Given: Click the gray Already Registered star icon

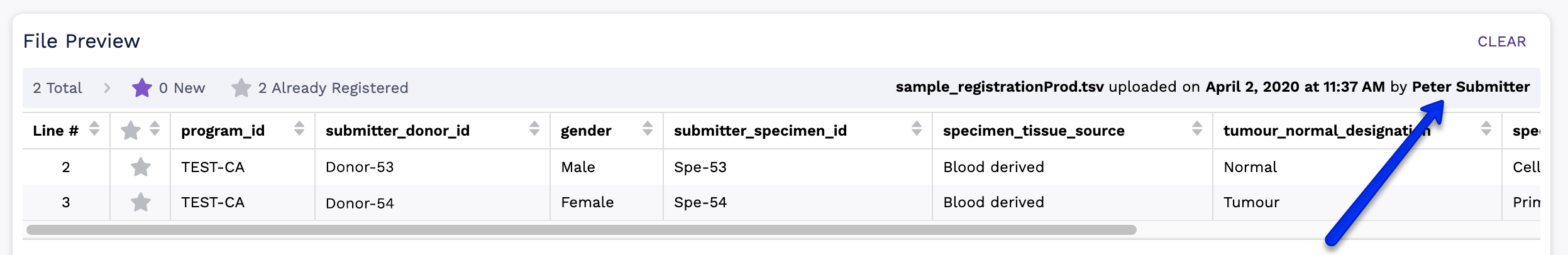Looking at the screenshot, I should tap(241, 88).
